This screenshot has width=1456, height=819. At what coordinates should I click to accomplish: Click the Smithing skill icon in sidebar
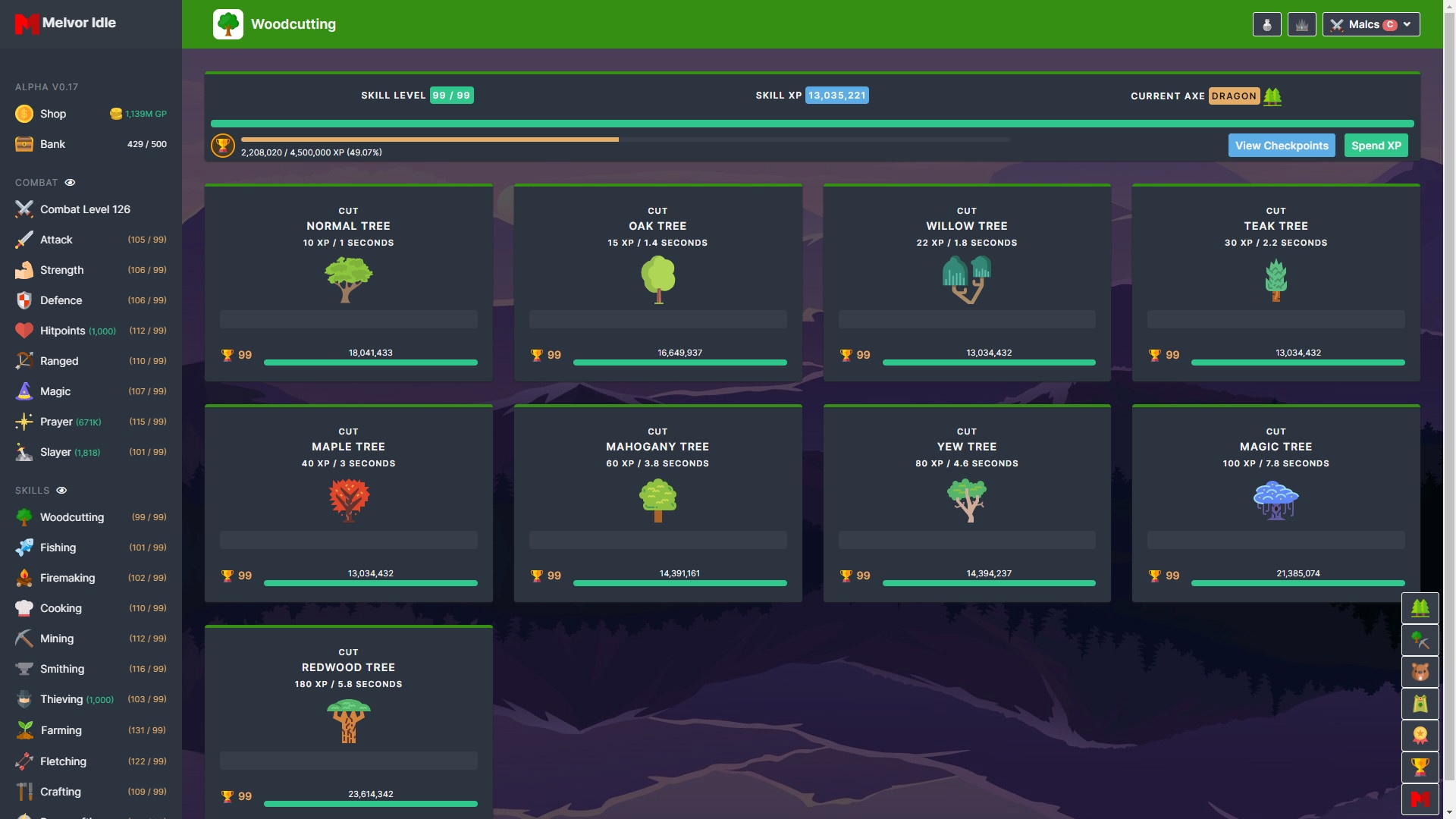(23, 668)
